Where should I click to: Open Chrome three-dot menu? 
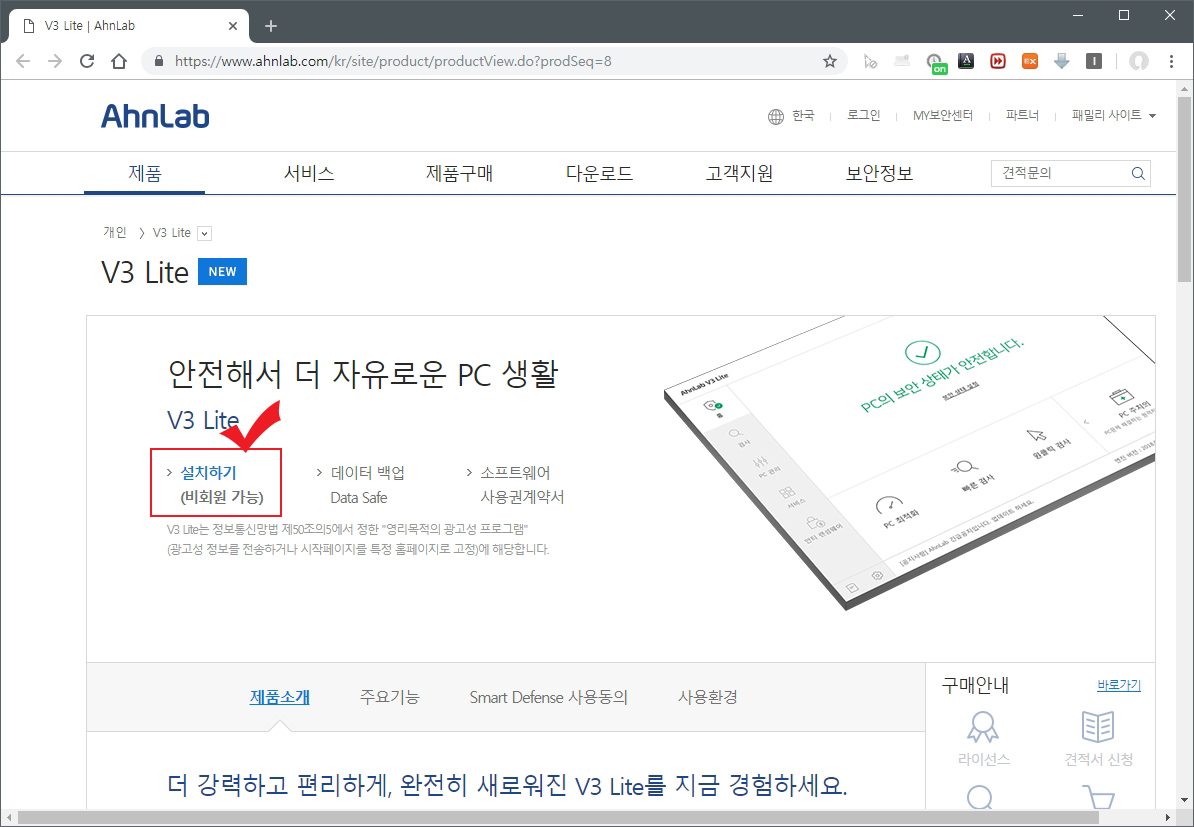click(1171, 61)
